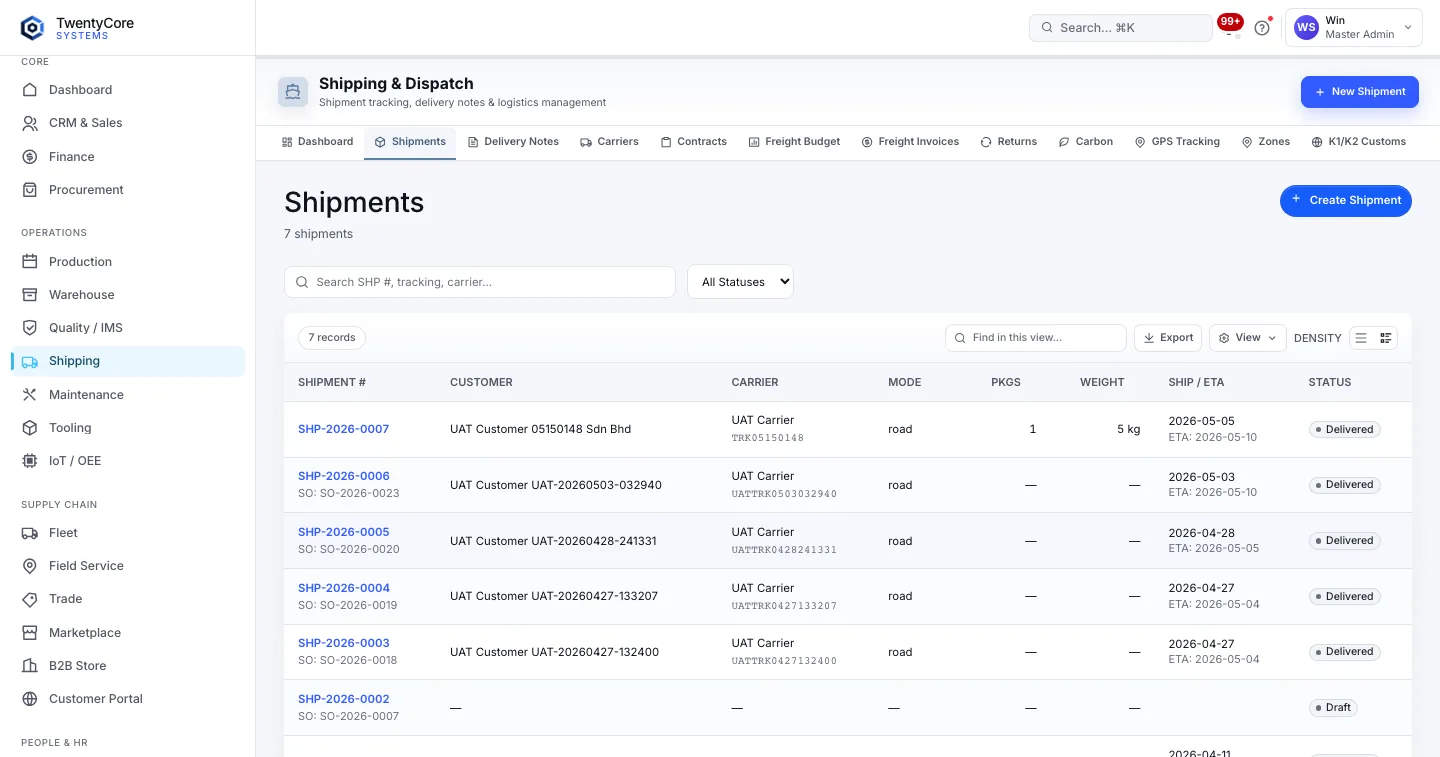Sort by the CUSTOMER column header
This screenshot has height=757, width=1440.
tap(481, 382)
